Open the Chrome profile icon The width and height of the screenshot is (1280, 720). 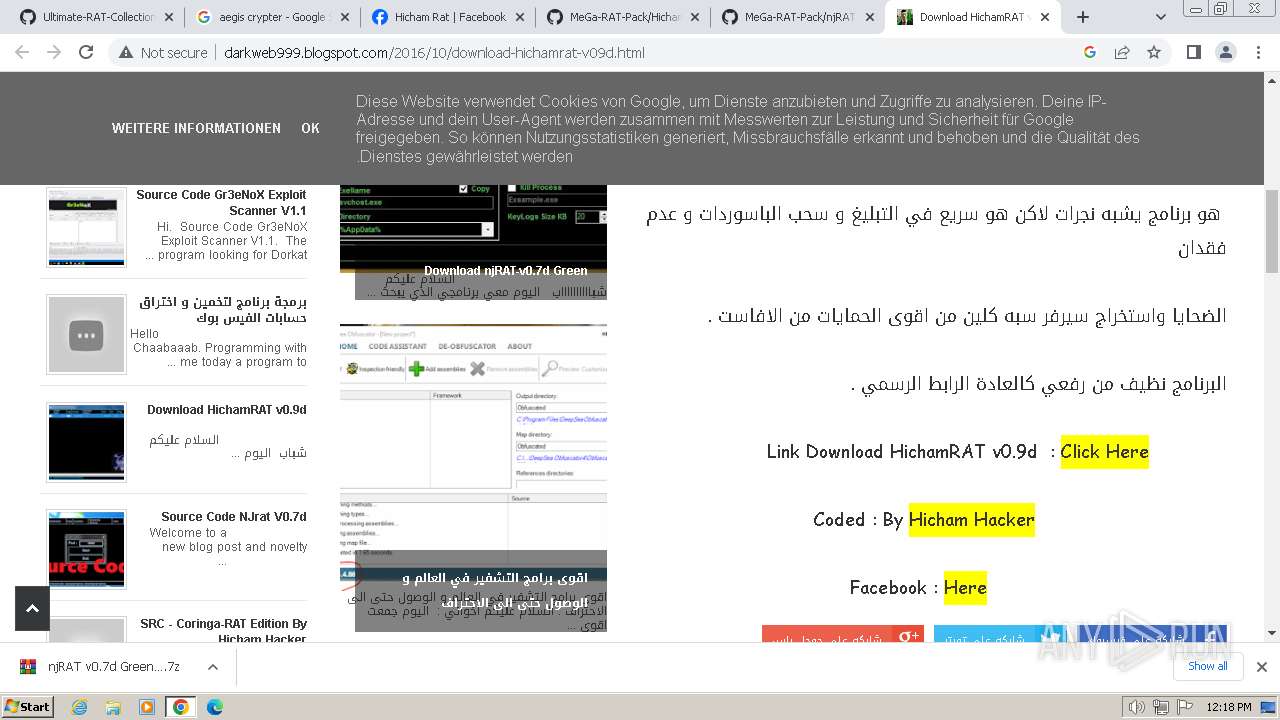click(x=1225, y=52)
